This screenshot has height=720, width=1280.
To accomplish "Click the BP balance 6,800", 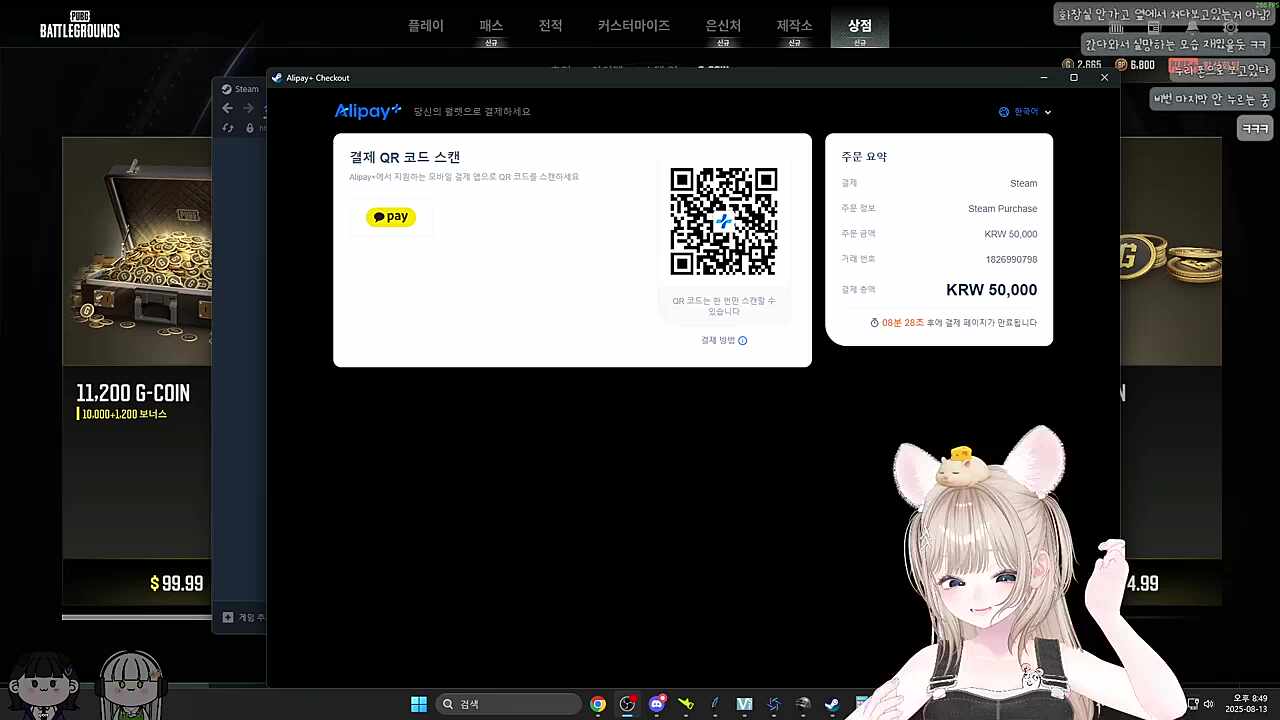I will (1135, 65).
